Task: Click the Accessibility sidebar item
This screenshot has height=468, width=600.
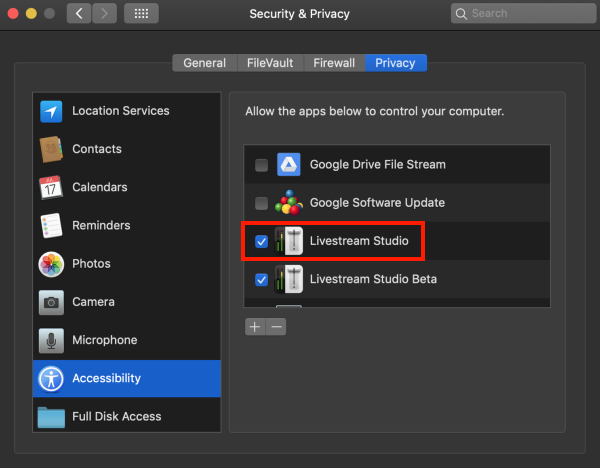Action: [127, 378]
